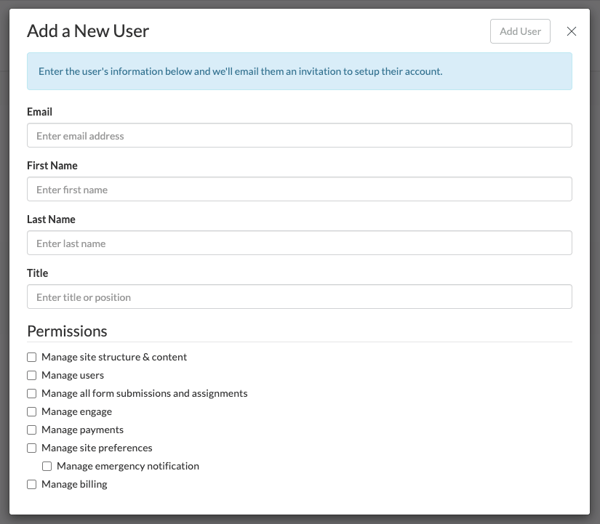Image resolution: width=600 pixels, height=524 pixels.
Task: Click the Last Name label
Action: pos(51,219)
